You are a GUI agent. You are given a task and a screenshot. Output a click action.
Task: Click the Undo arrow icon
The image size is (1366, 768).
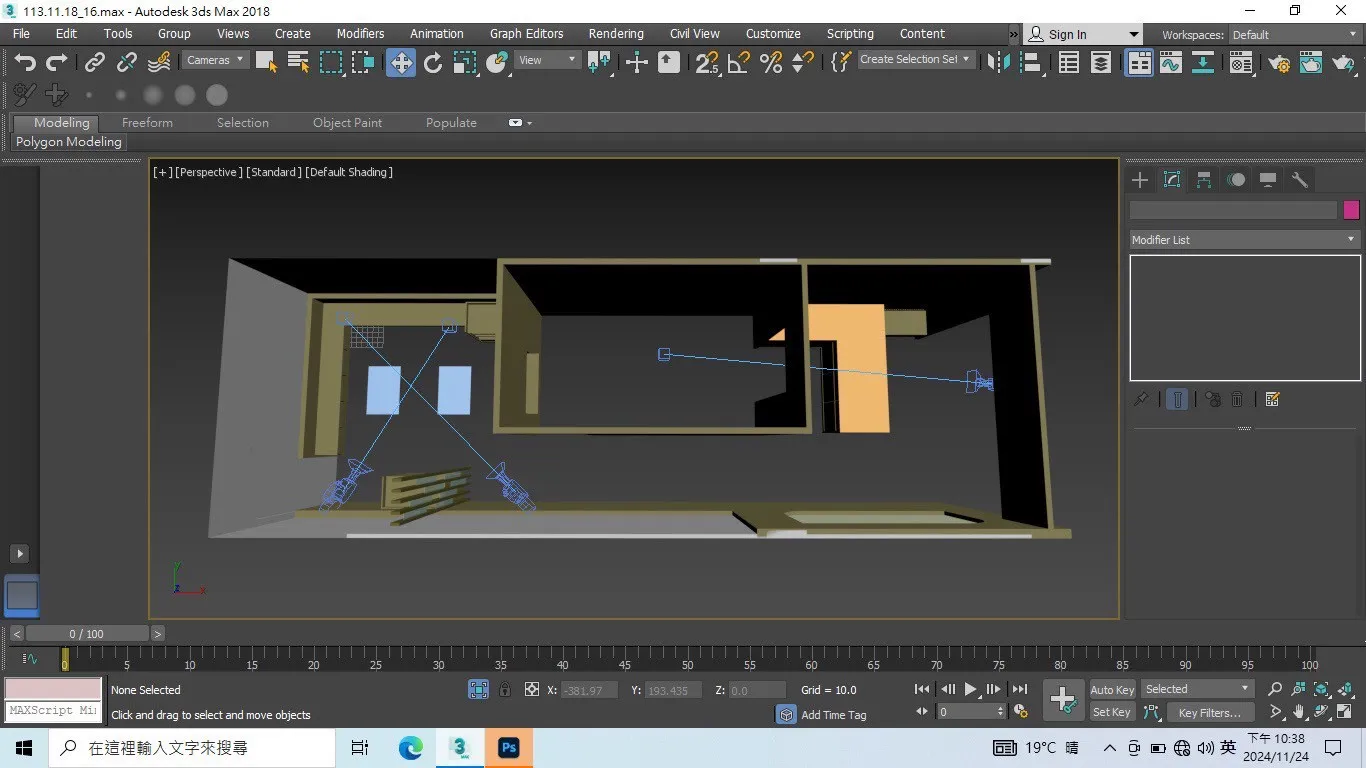[25, 62]
